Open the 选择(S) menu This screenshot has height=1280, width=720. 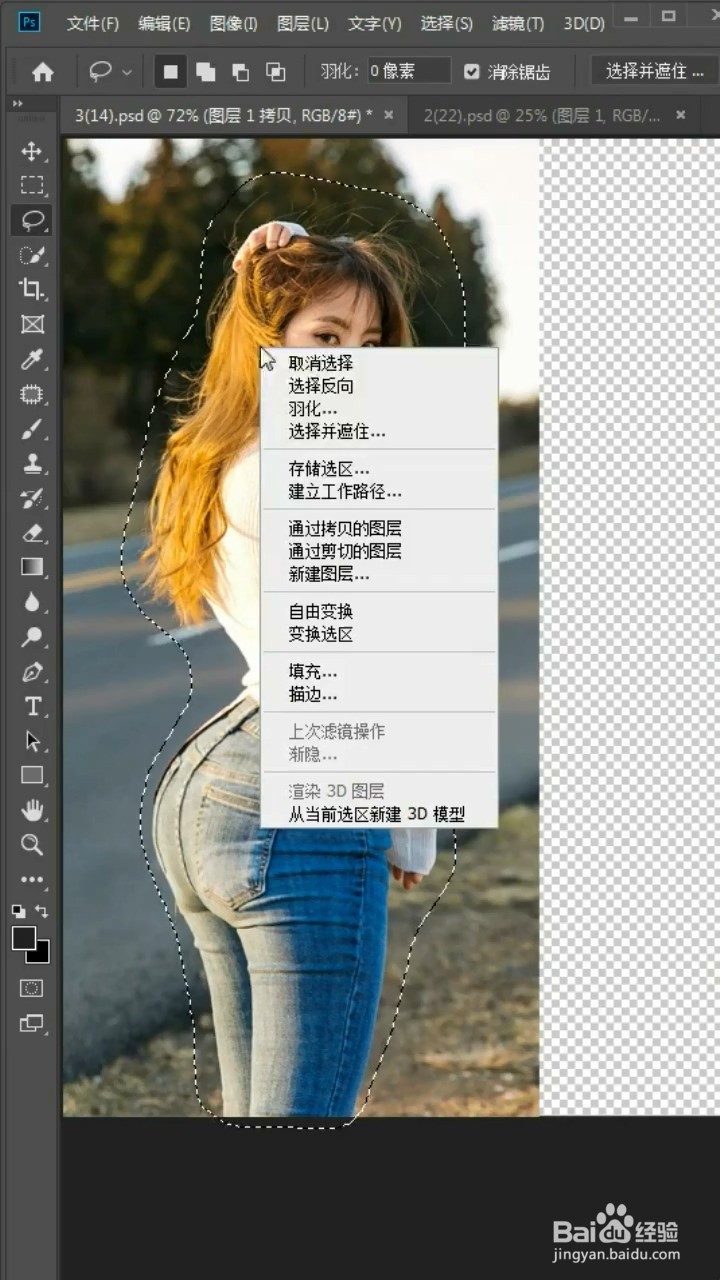446,23
